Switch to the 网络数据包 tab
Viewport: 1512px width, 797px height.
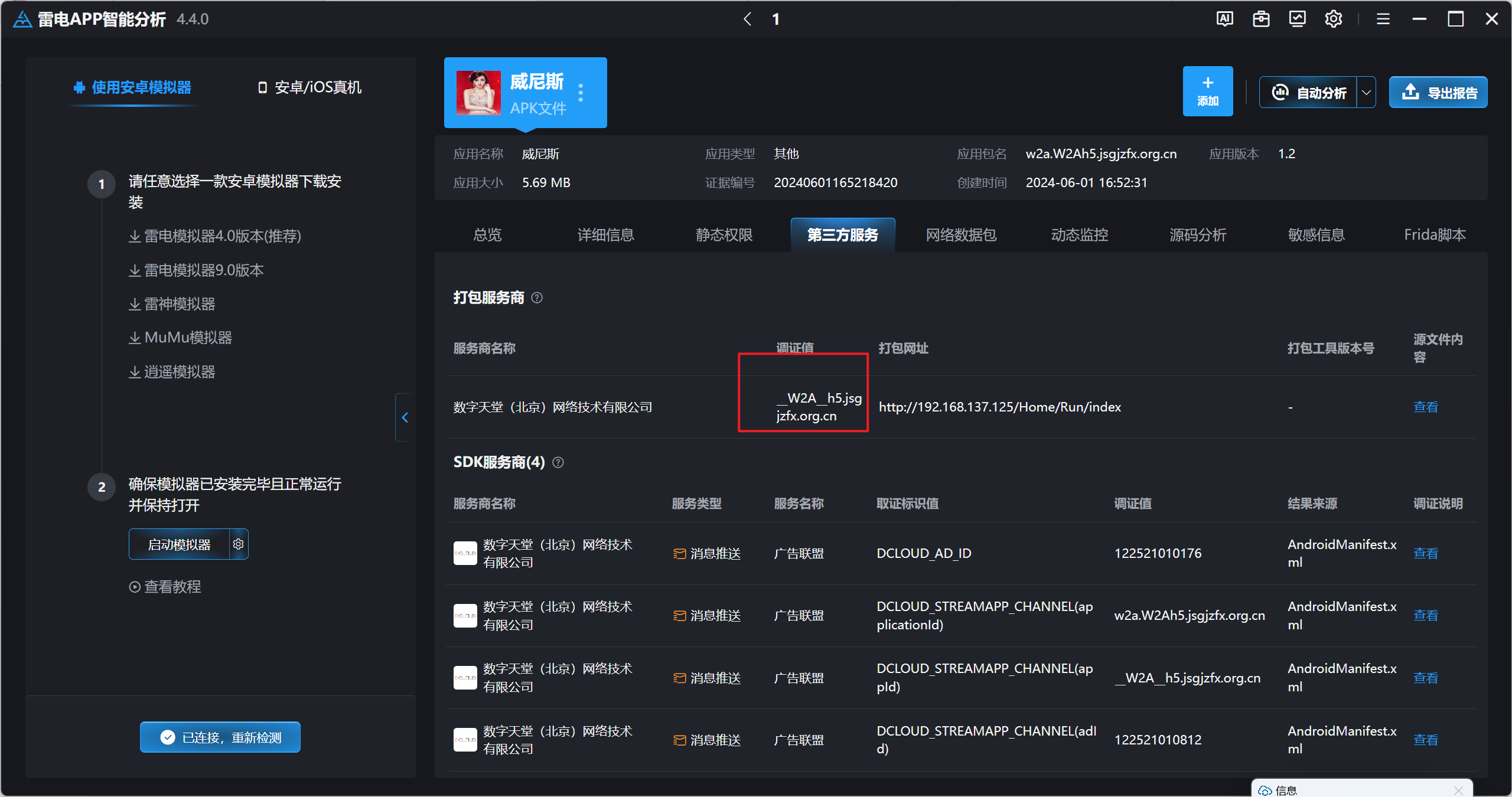pos(961,235)
